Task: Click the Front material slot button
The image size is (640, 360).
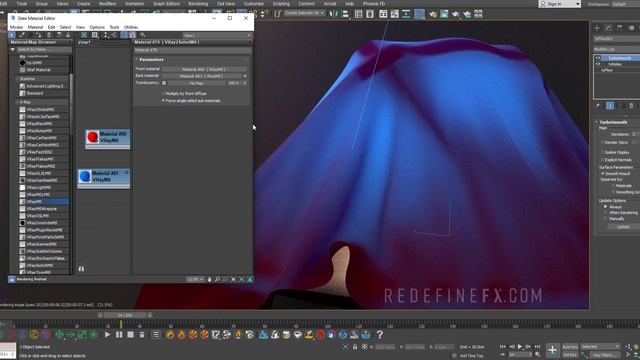Action: click(x=204, y=69)
